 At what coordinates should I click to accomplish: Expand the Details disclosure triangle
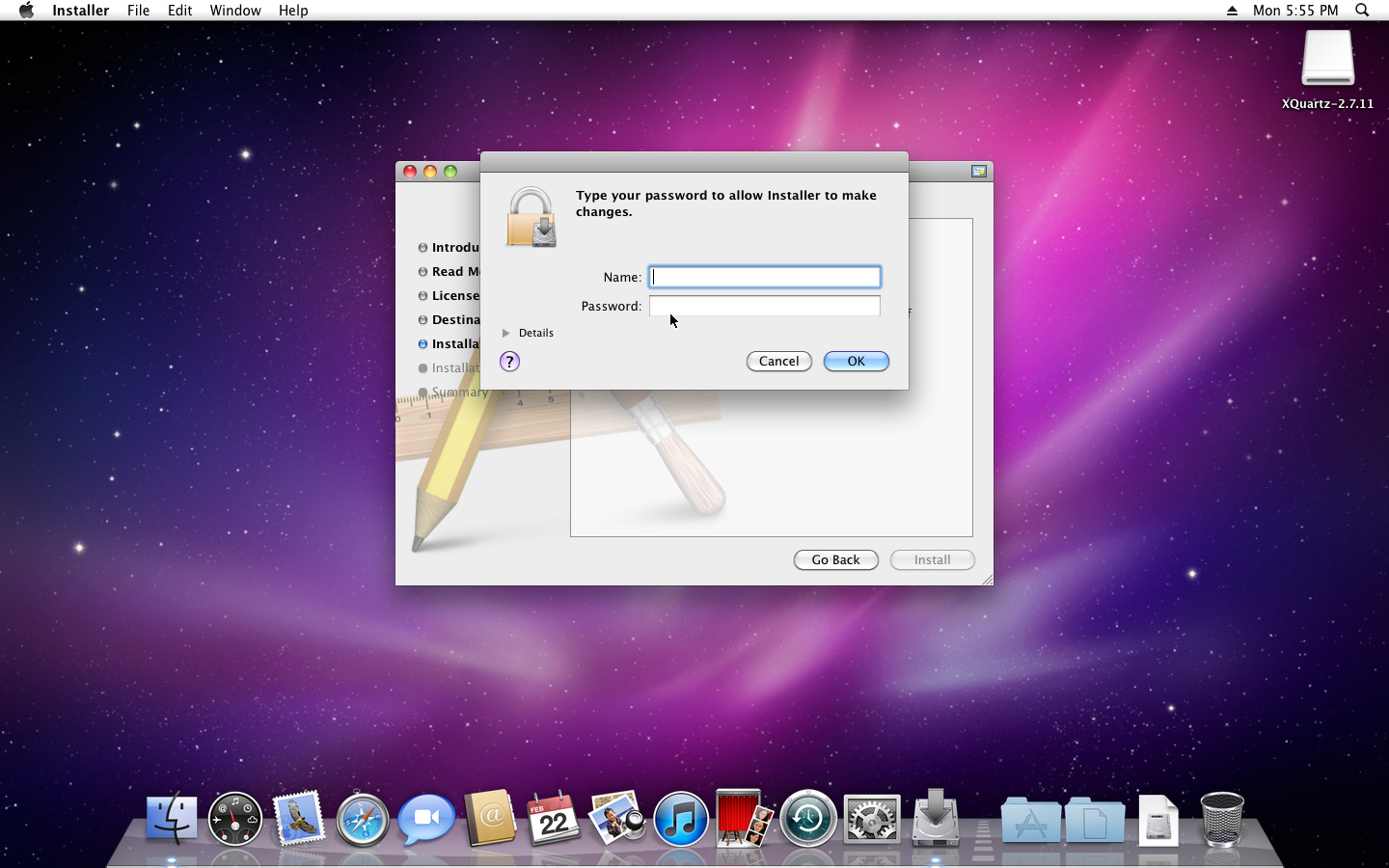pyautogui.click(x=505, y=333)
